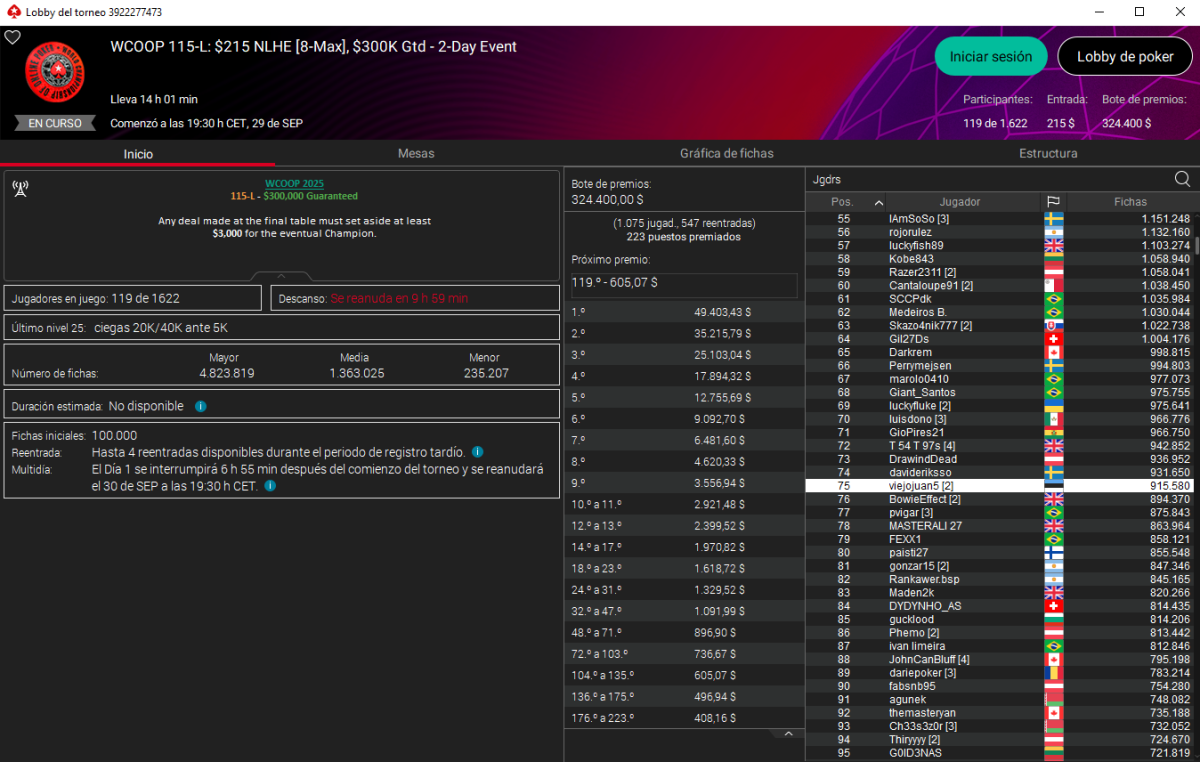Select player BowieEffect [2]
This screenshot has width=1200, height=762.
click(999, 499)
